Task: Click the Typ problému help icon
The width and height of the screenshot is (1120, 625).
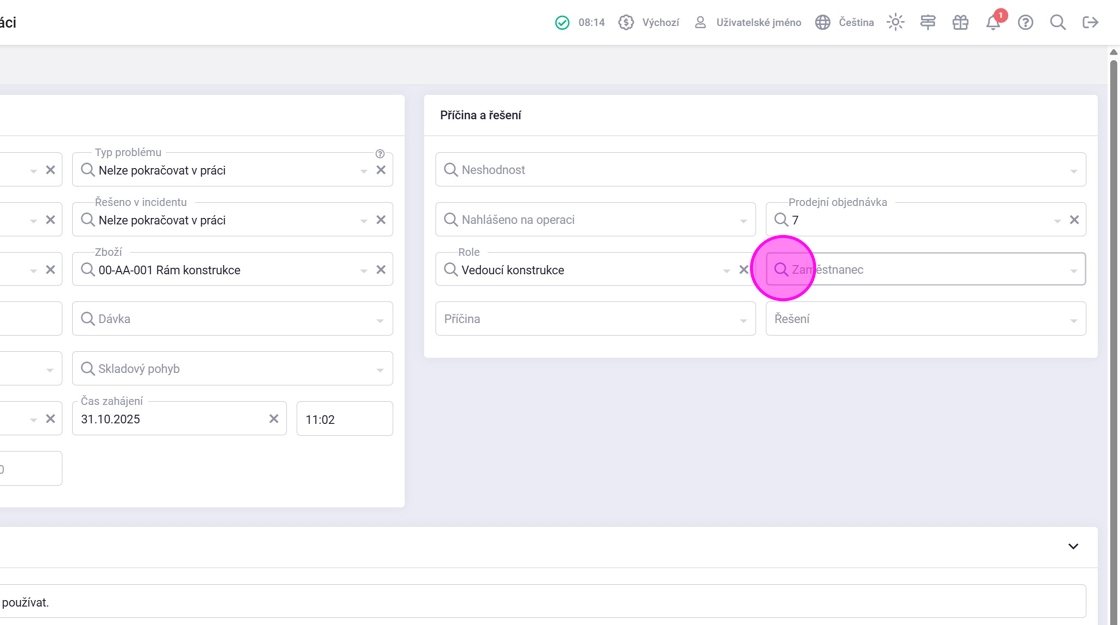Action: [380, 154]
